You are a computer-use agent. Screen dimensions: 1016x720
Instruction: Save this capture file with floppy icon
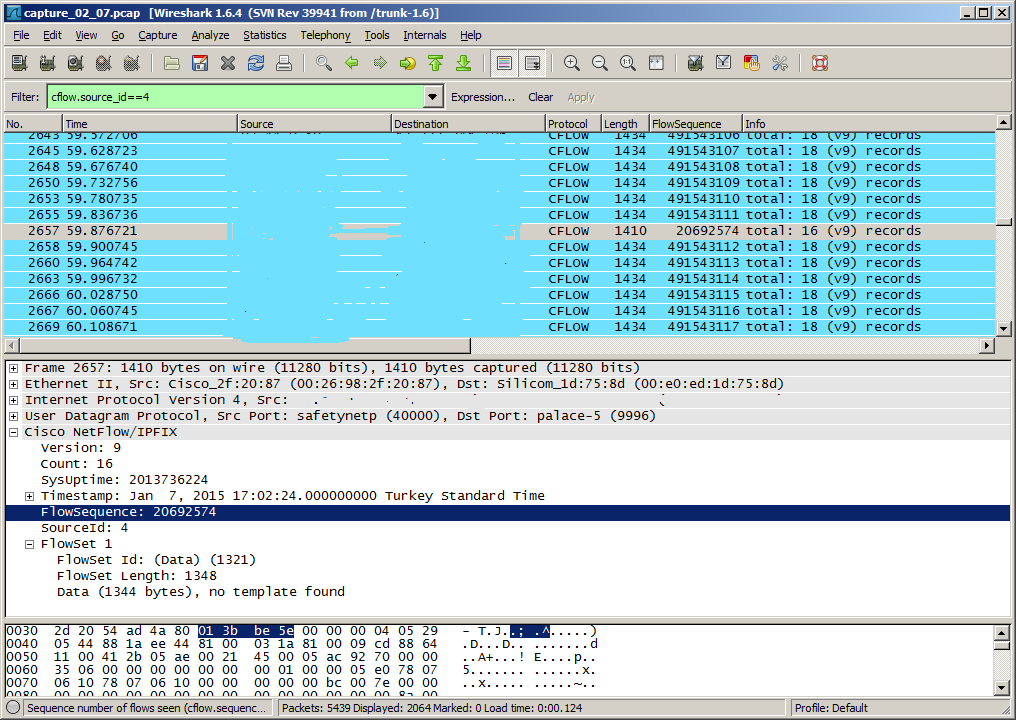coord(200,63)
